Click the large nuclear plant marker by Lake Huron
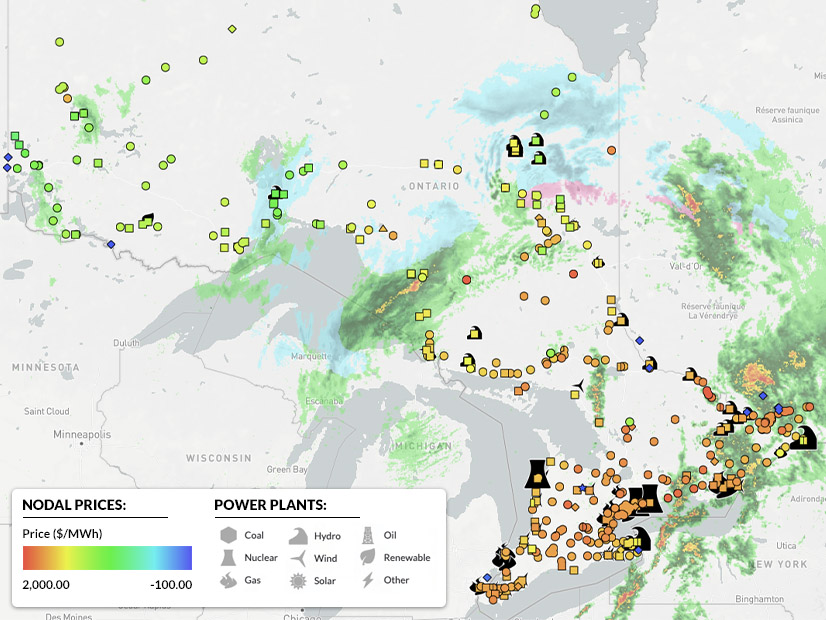 pos(538,474)
